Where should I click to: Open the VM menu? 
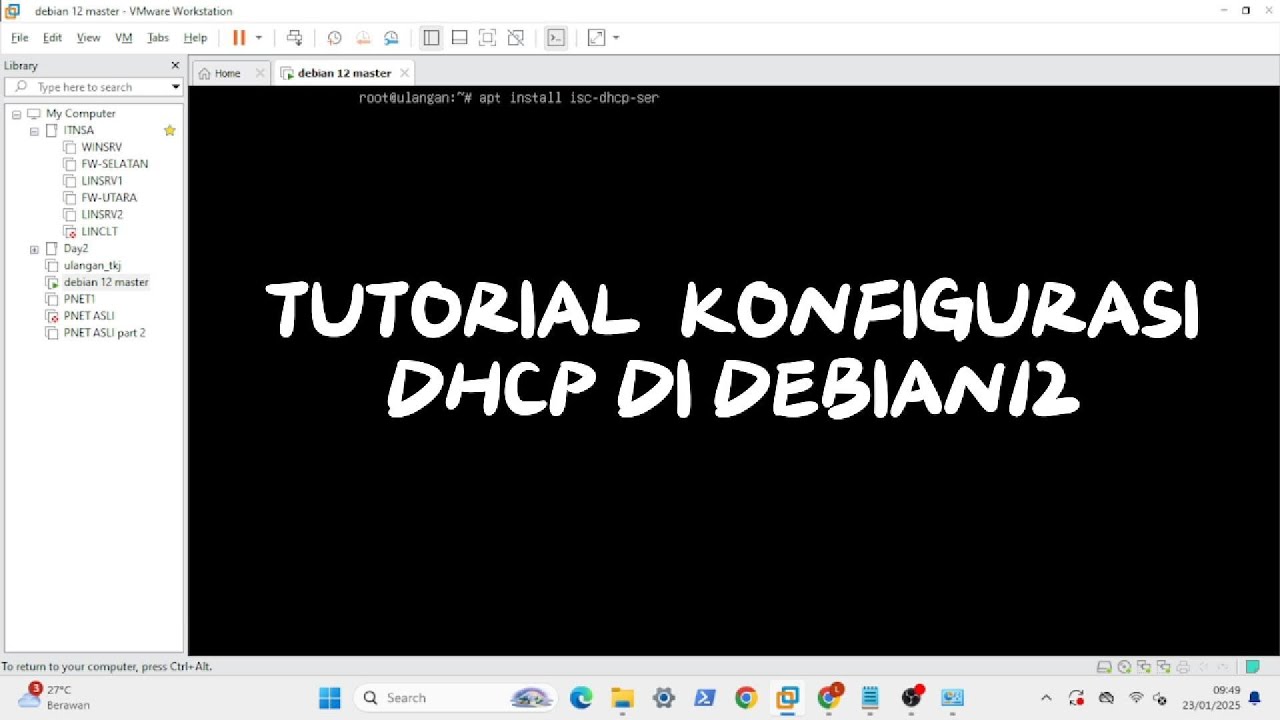[124, 38]
